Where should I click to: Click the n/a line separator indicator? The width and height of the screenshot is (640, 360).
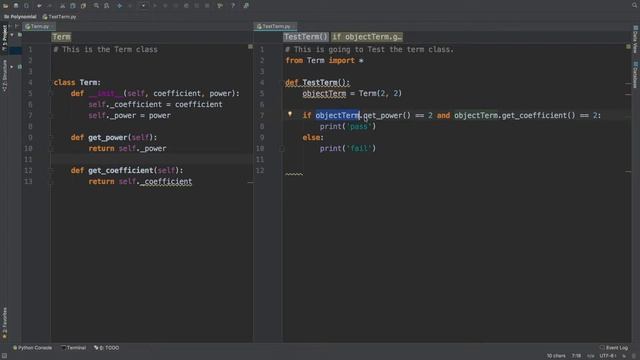[590, 356]
